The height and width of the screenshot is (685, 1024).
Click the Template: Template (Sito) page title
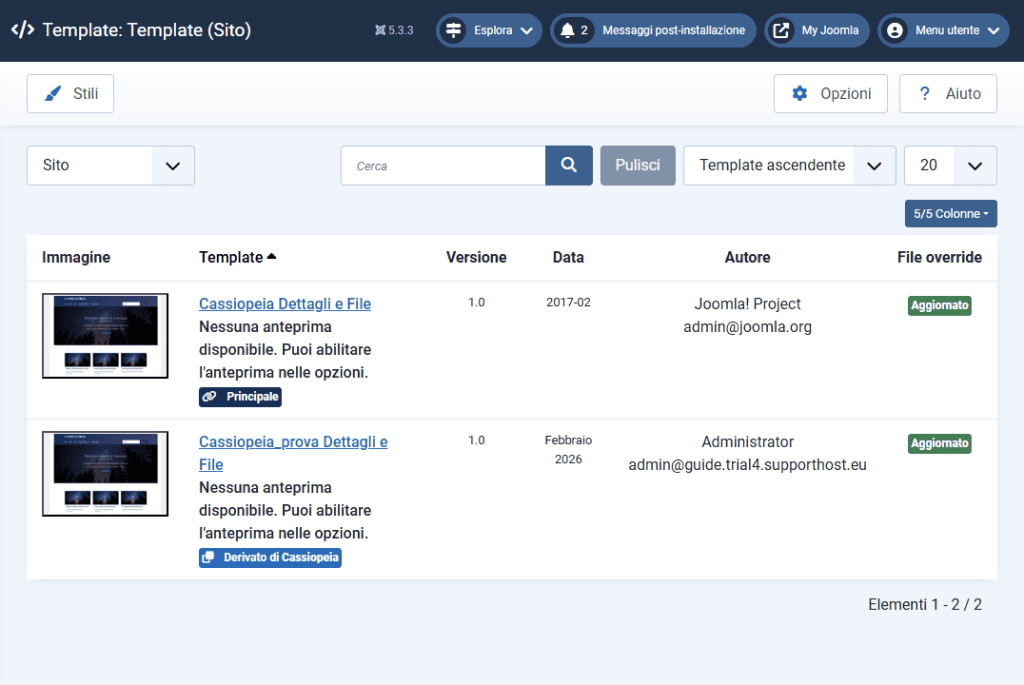click(146, 30)
